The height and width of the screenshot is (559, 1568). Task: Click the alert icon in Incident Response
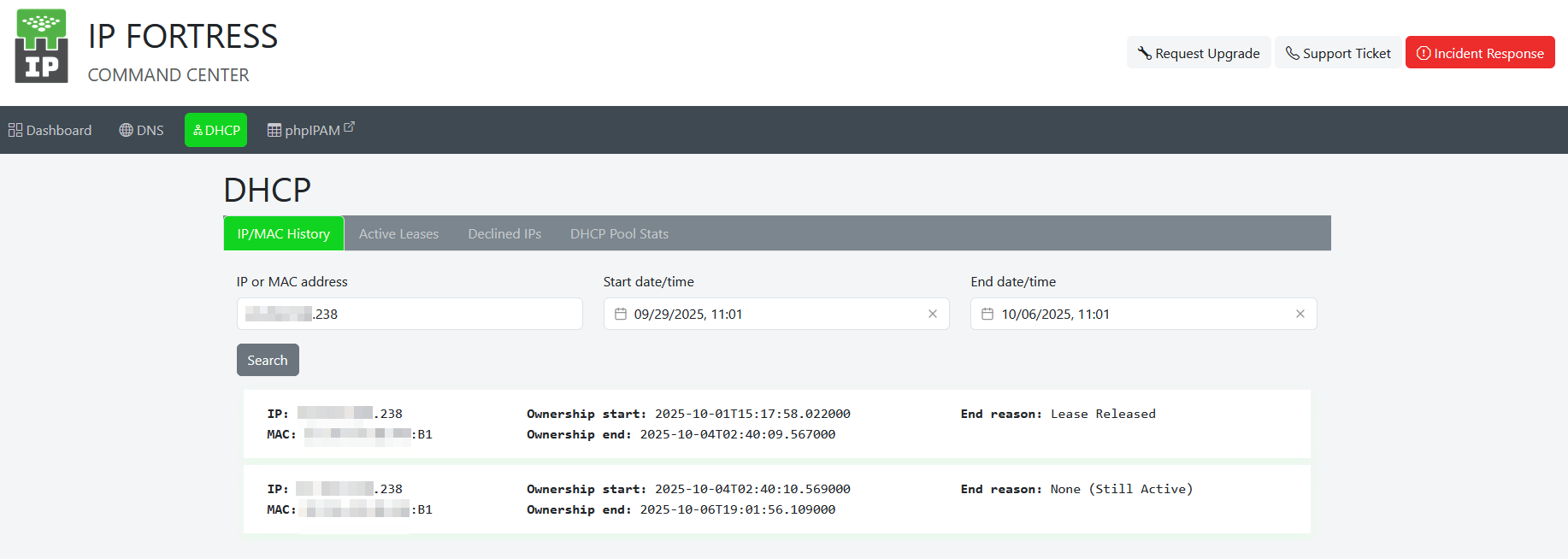1424,53
